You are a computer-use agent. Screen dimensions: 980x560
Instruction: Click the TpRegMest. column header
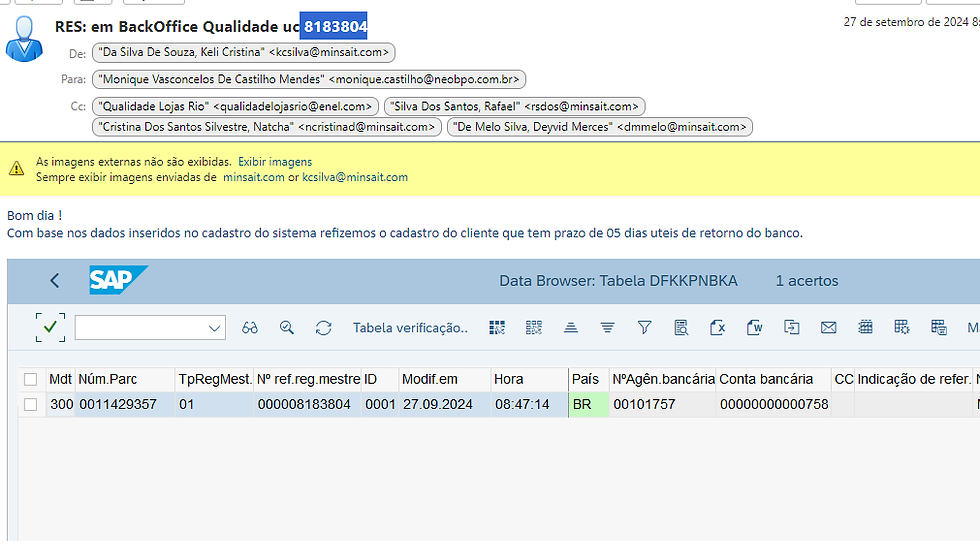click(214, 379)
